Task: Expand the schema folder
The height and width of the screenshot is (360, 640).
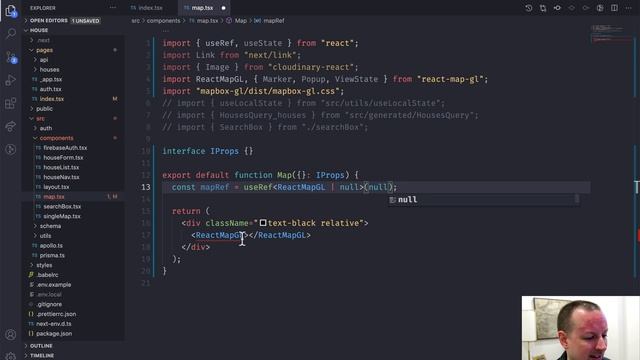Action: pyautogui.click(x=50, y=226)
